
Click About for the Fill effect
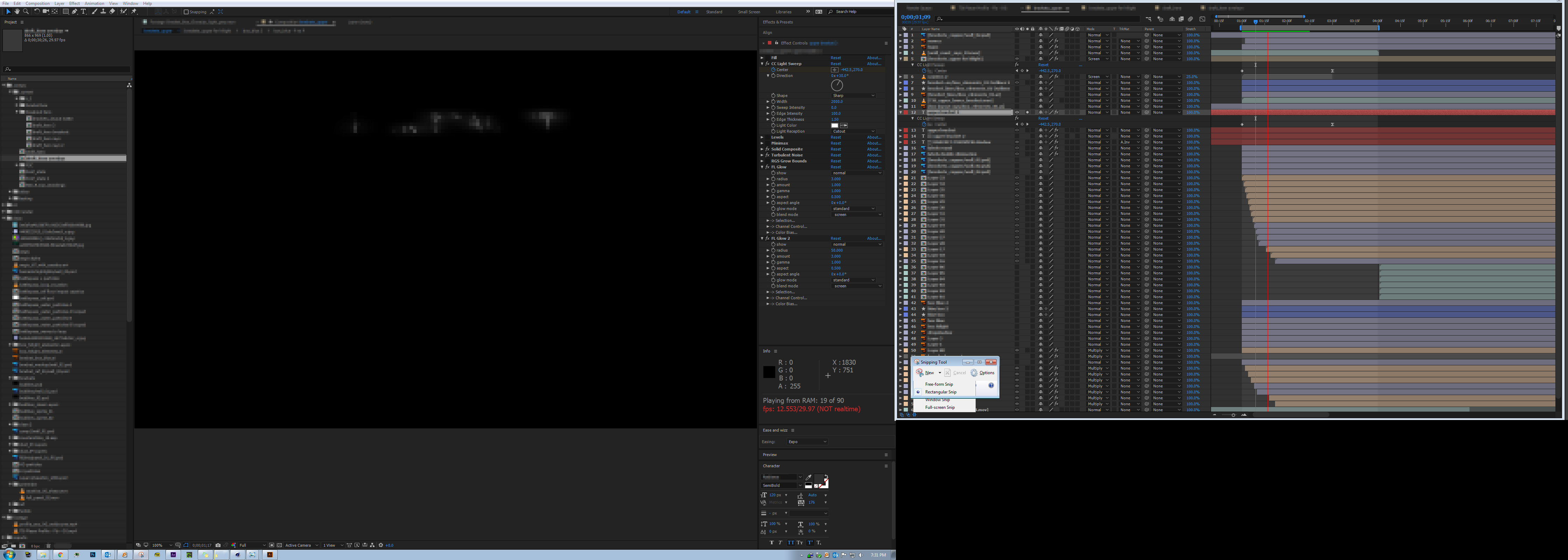pos(875,58)
